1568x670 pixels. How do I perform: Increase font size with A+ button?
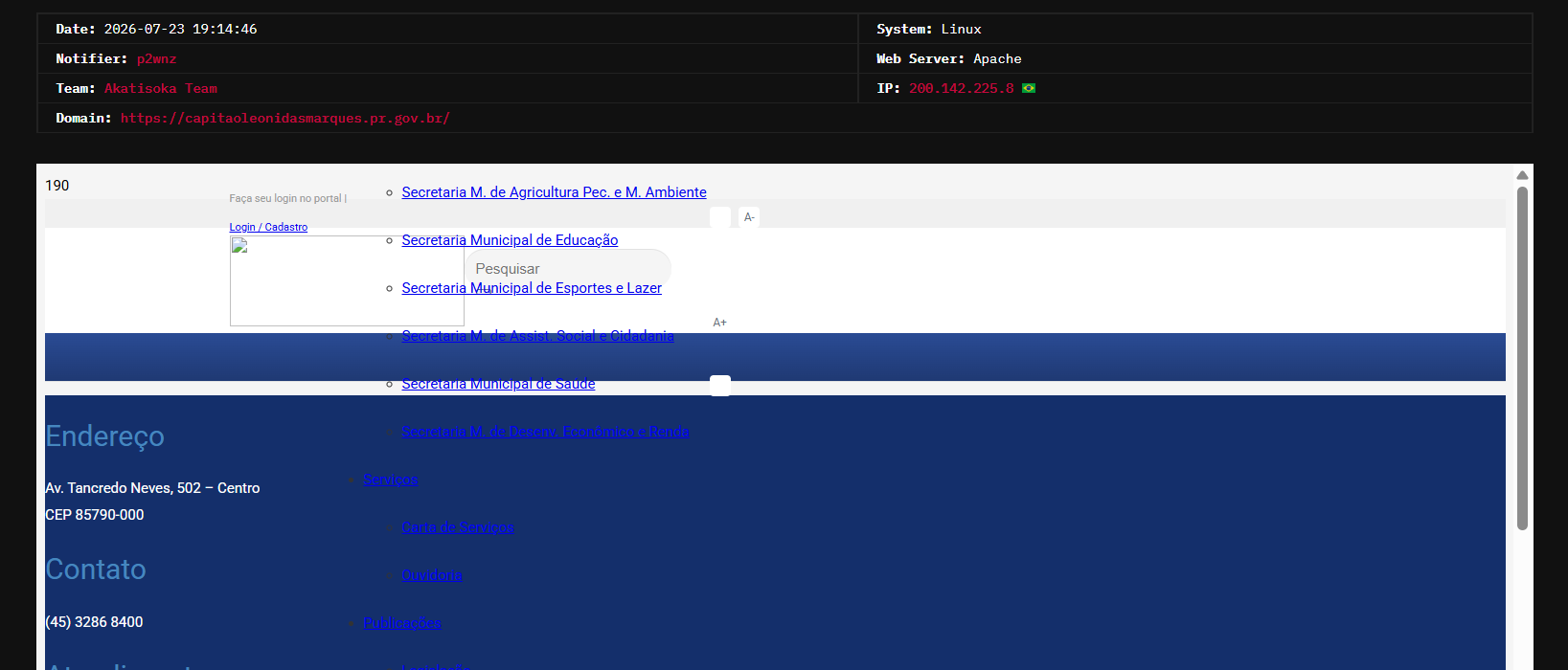pos(719,323)
